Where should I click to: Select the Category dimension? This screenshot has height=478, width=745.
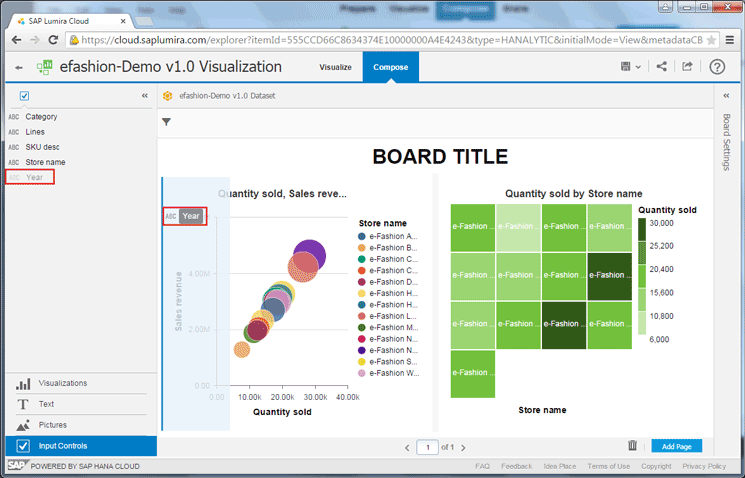pyautogui.click(x=41, y=116)
